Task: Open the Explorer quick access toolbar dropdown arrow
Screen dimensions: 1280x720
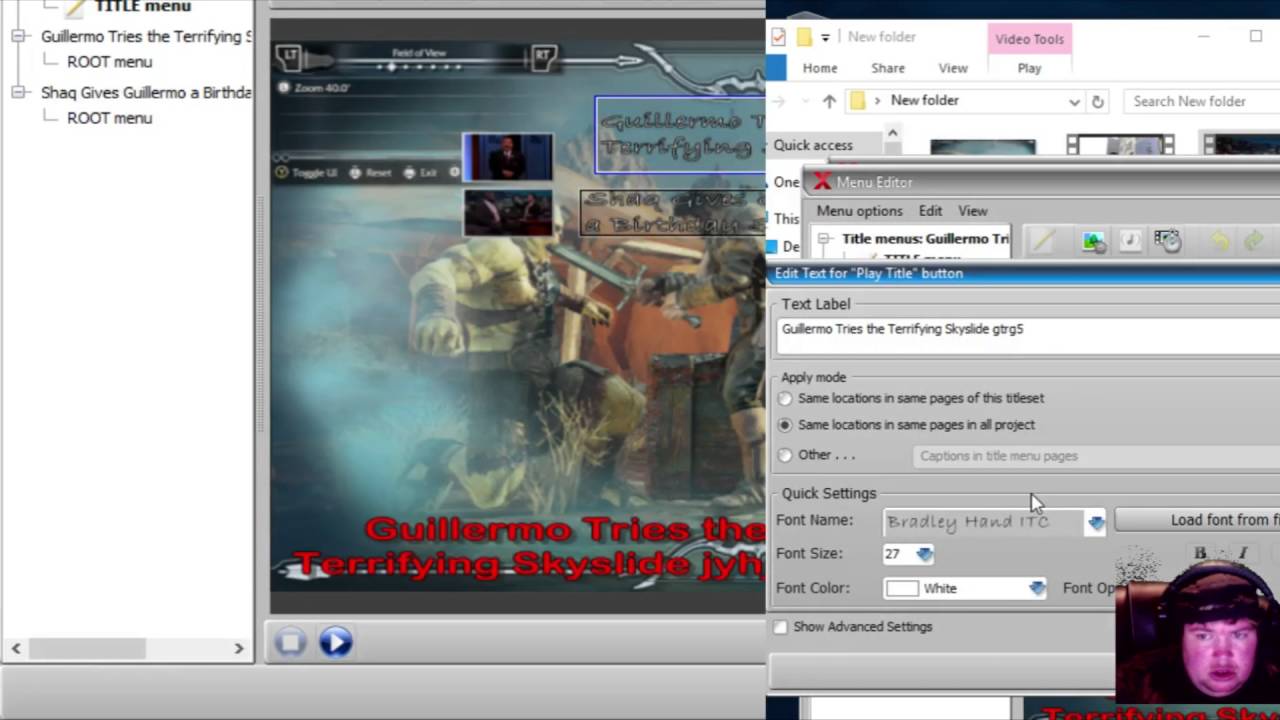Action: (x=826, y=38)
